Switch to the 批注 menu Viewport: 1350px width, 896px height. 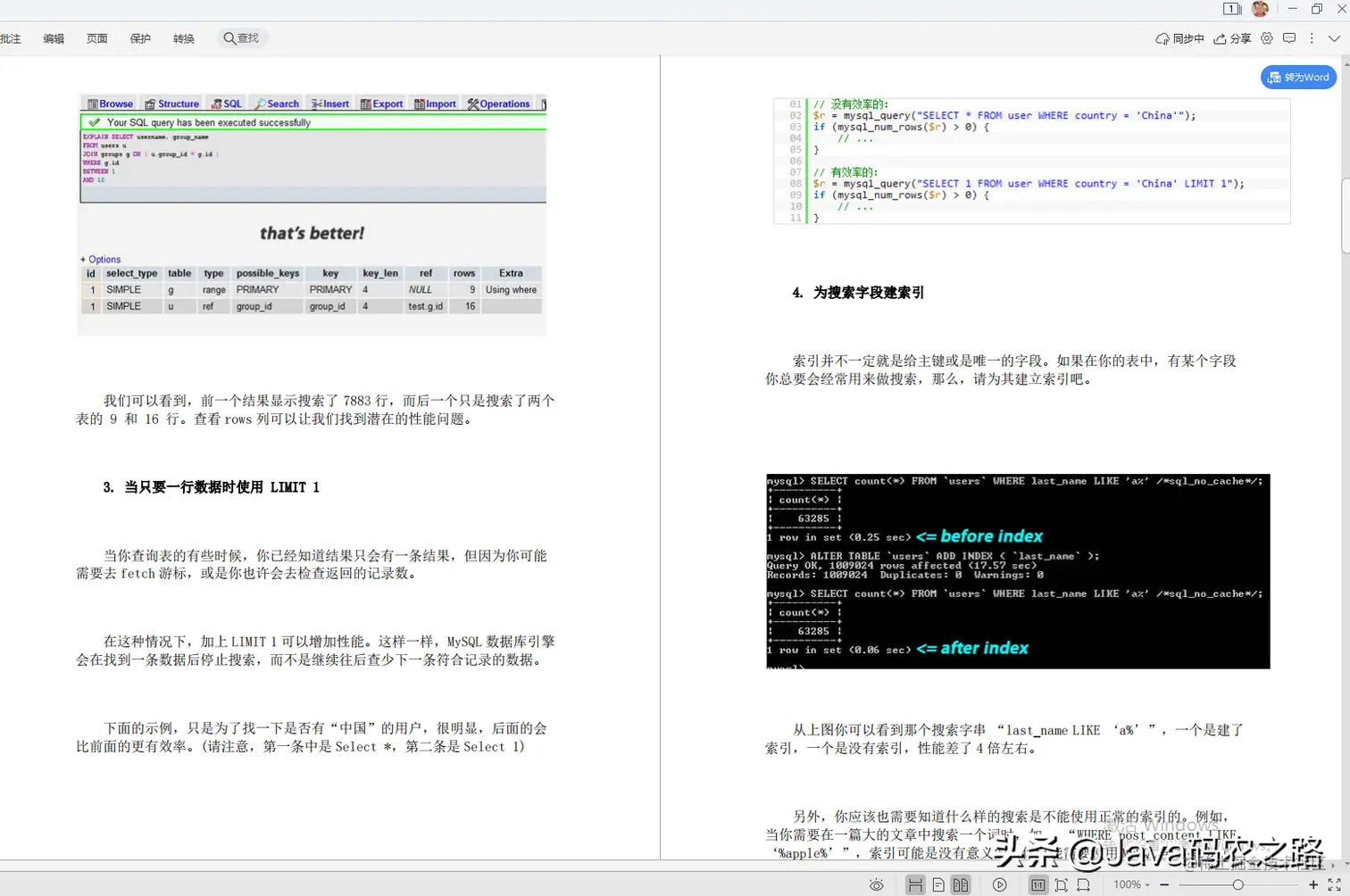[x=11, y=38]
